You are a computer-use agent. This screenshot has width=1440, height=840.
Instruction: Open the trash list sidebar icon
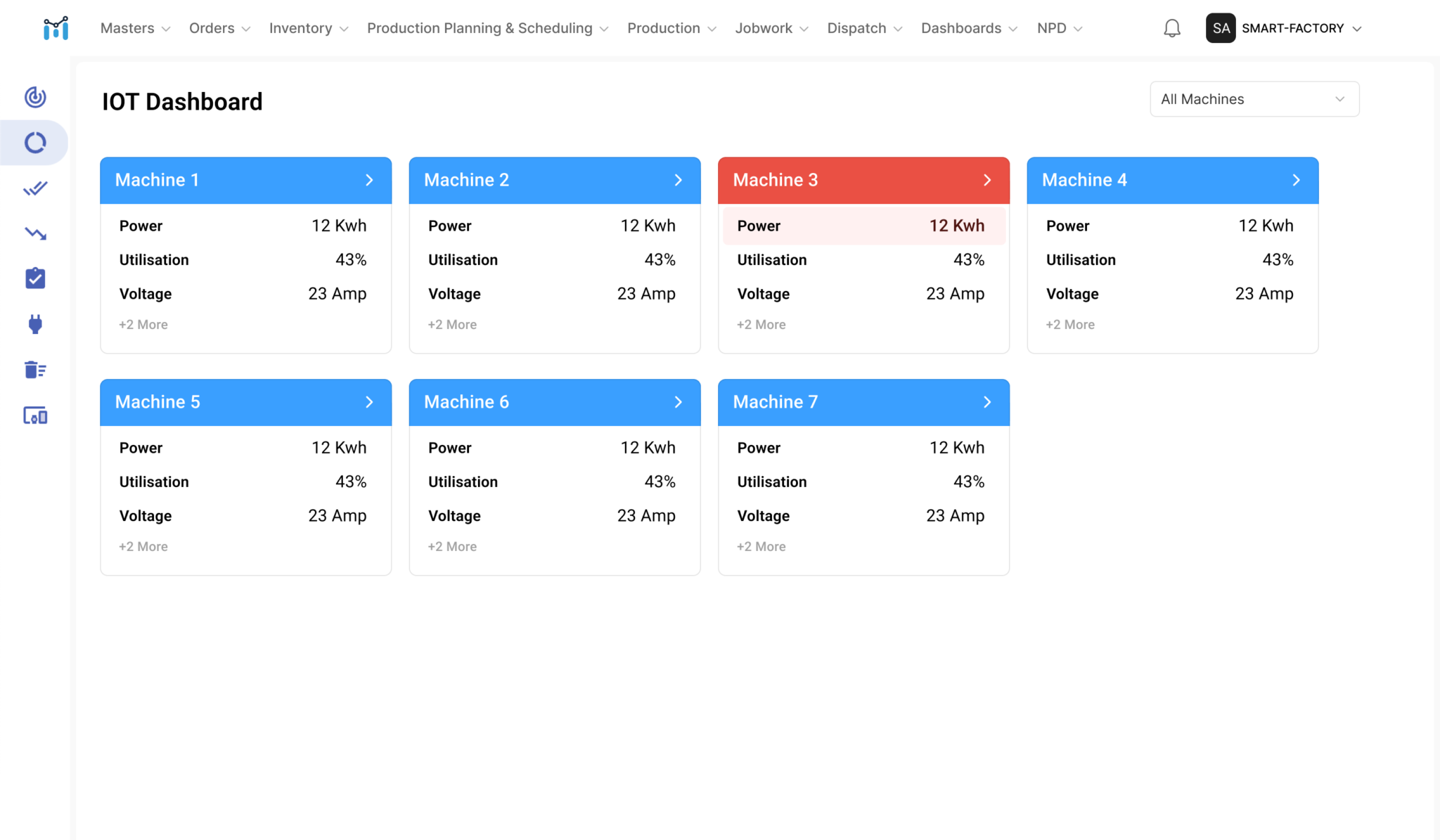tap(35, 370)
